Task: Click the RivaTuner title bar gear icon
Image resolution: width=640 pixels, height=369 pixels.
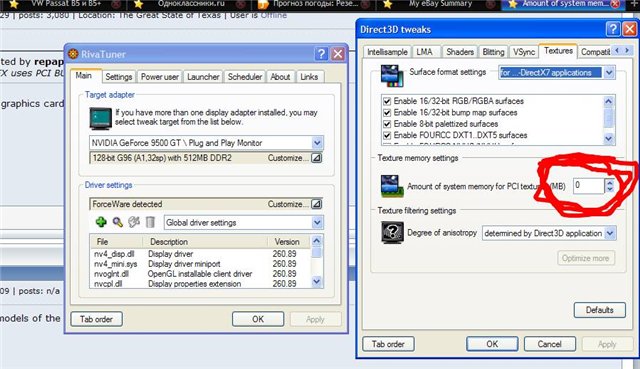Action: [x=73, y=54]
